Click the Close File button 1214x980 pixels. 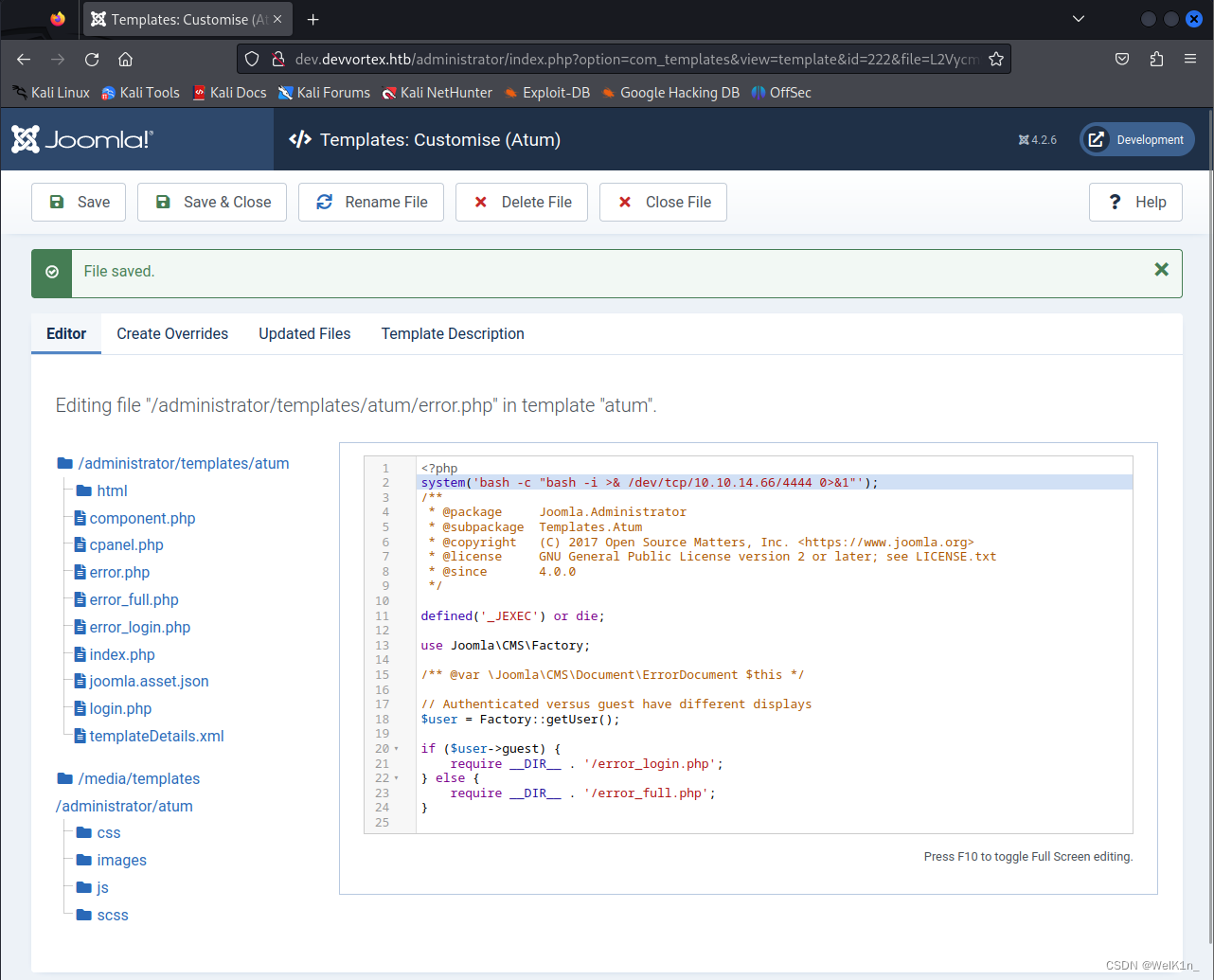[663, 202]
